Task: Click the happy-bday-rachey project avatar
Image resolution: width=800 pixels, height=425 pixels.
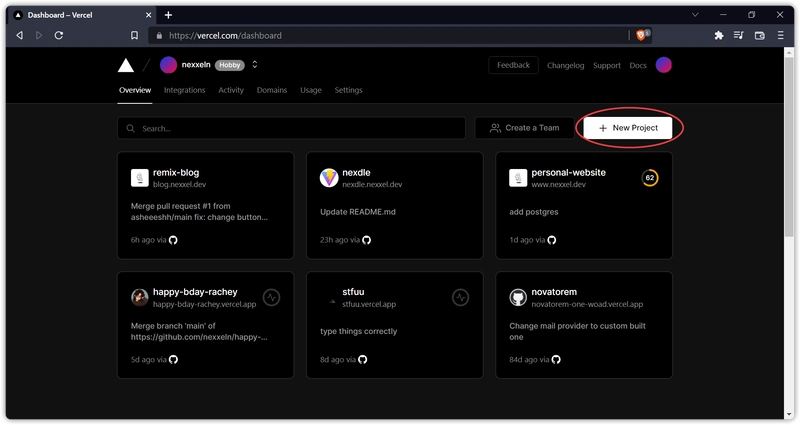Action: 140,297
